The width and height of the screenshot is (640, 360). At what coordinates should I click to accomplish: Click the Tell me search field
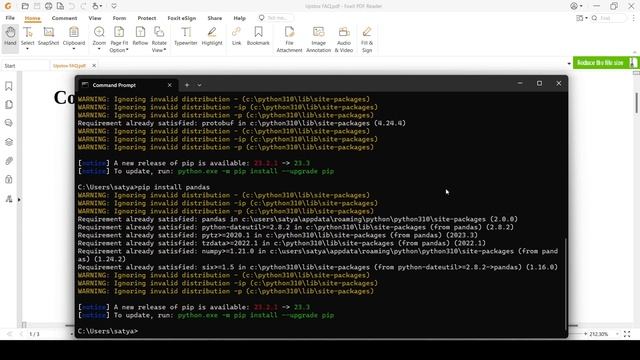(276, 18)
